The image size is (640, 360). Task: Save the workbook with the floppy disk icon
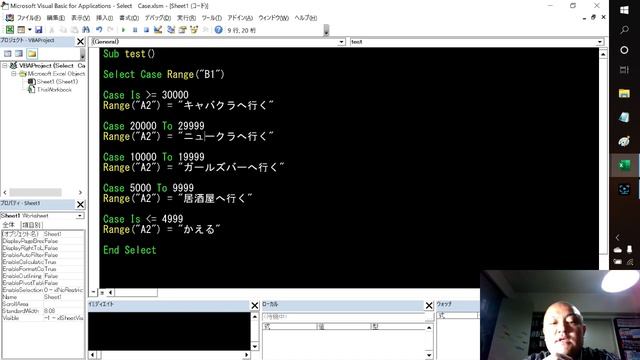pyautogui.click(x=38, y=29)
